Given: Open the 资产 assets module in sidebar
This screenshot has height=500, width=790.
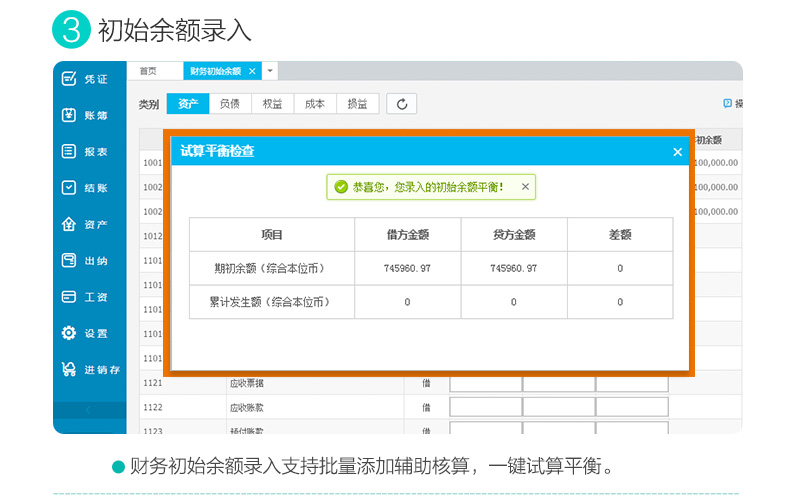Looking at the screenshot, I should (86, 224).
